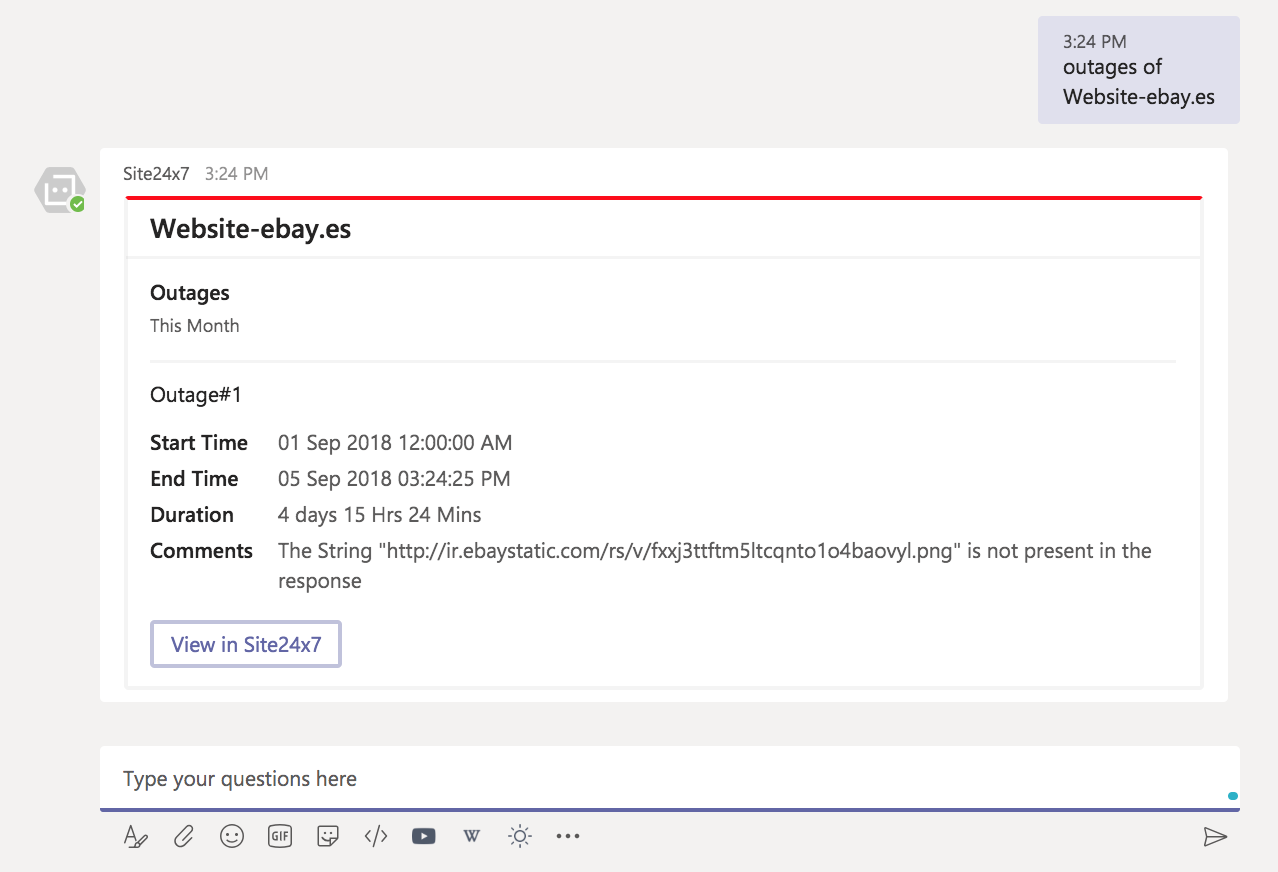Open the GIF picker

(280, 836)
